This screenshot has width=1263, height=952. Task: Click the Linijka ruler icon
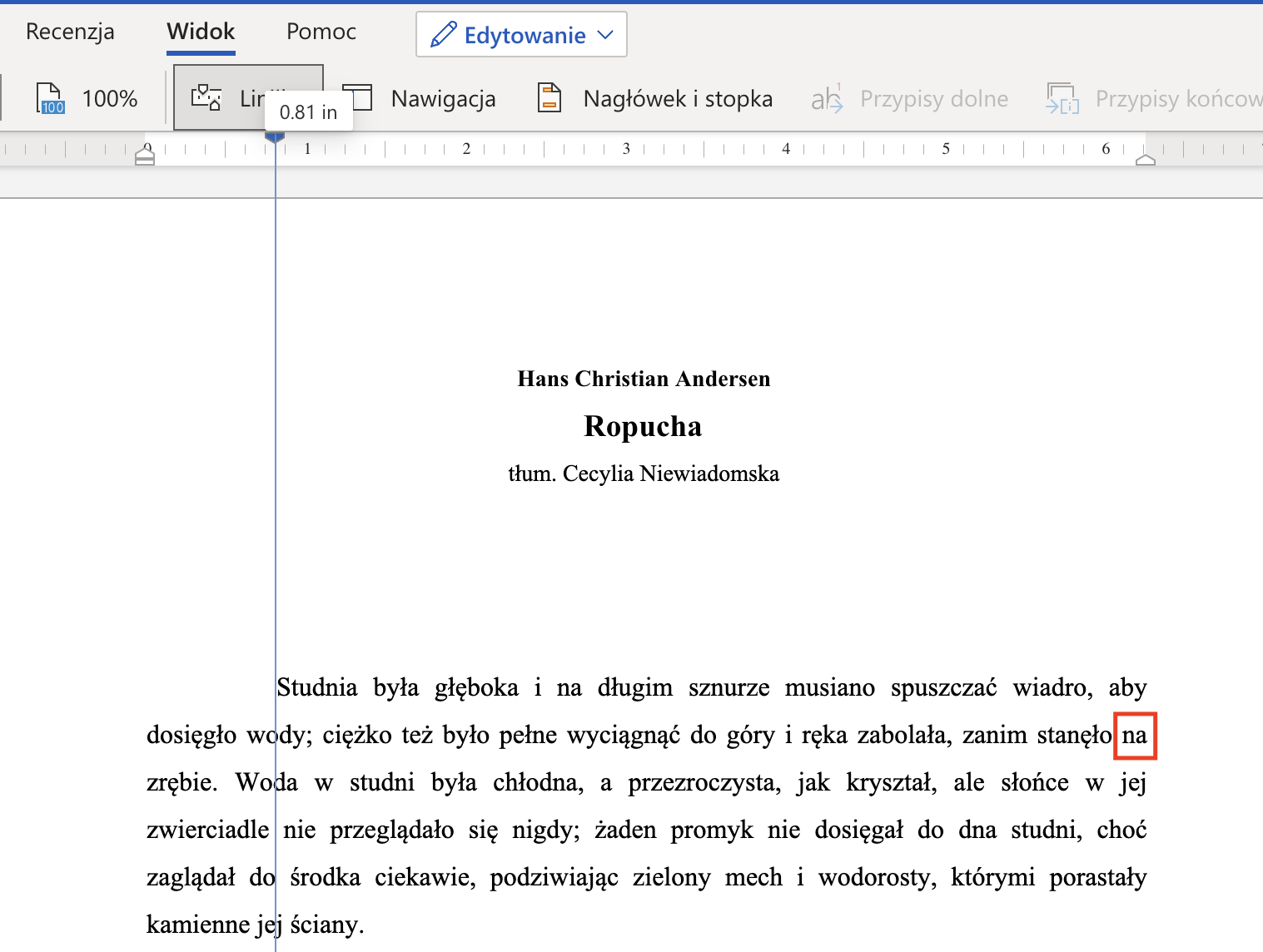click(x=206, y=98)
